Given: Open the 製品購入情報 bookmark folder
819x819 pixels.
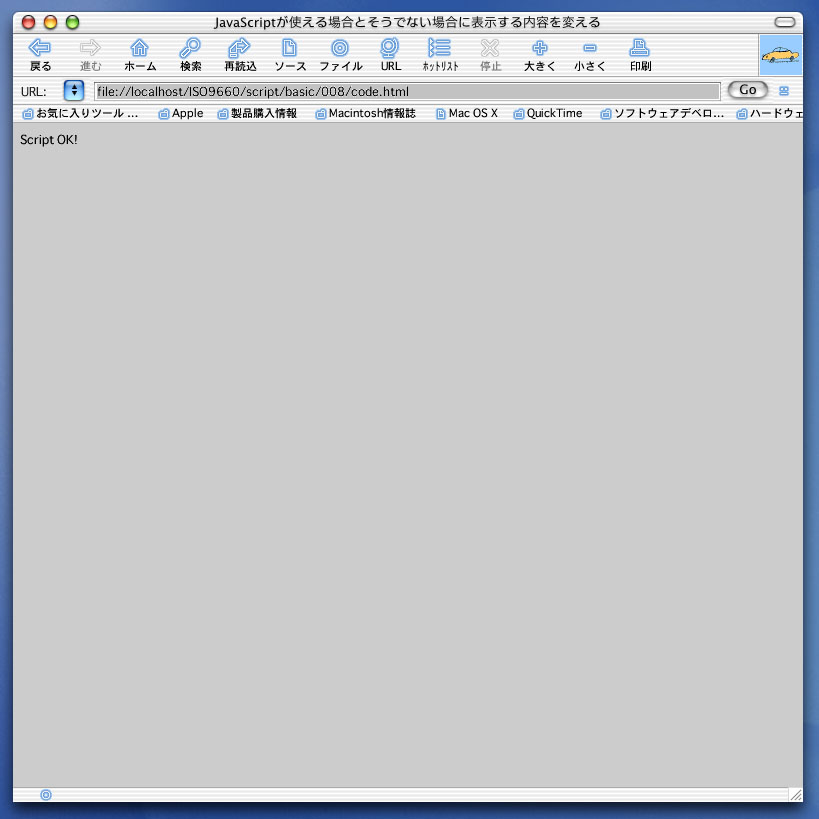Looking at the screenshot, I should pyautogui.click(x=257, y=113).
